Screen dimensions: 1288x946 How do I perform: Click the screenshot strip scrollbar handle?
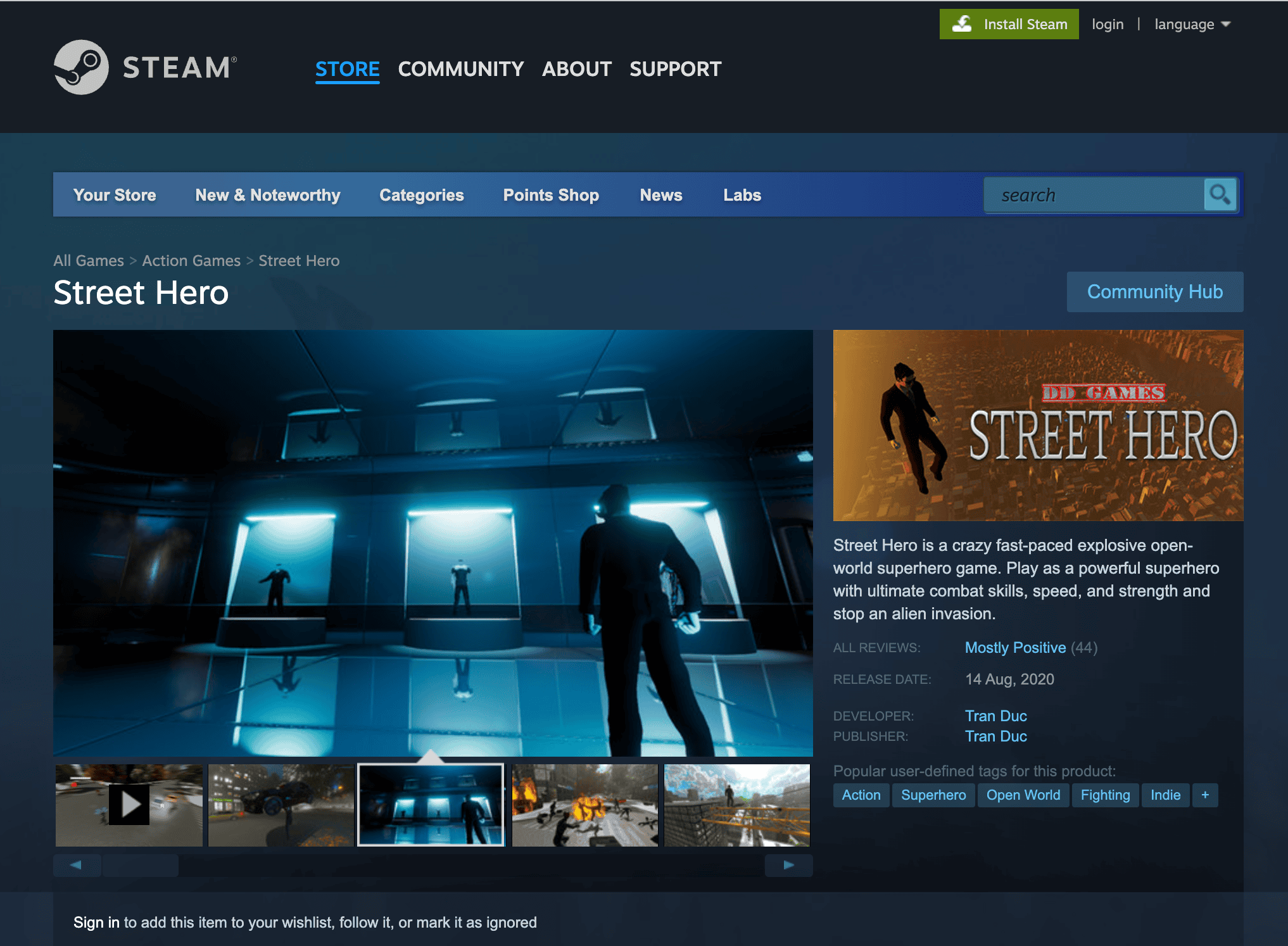coord(141,865)
